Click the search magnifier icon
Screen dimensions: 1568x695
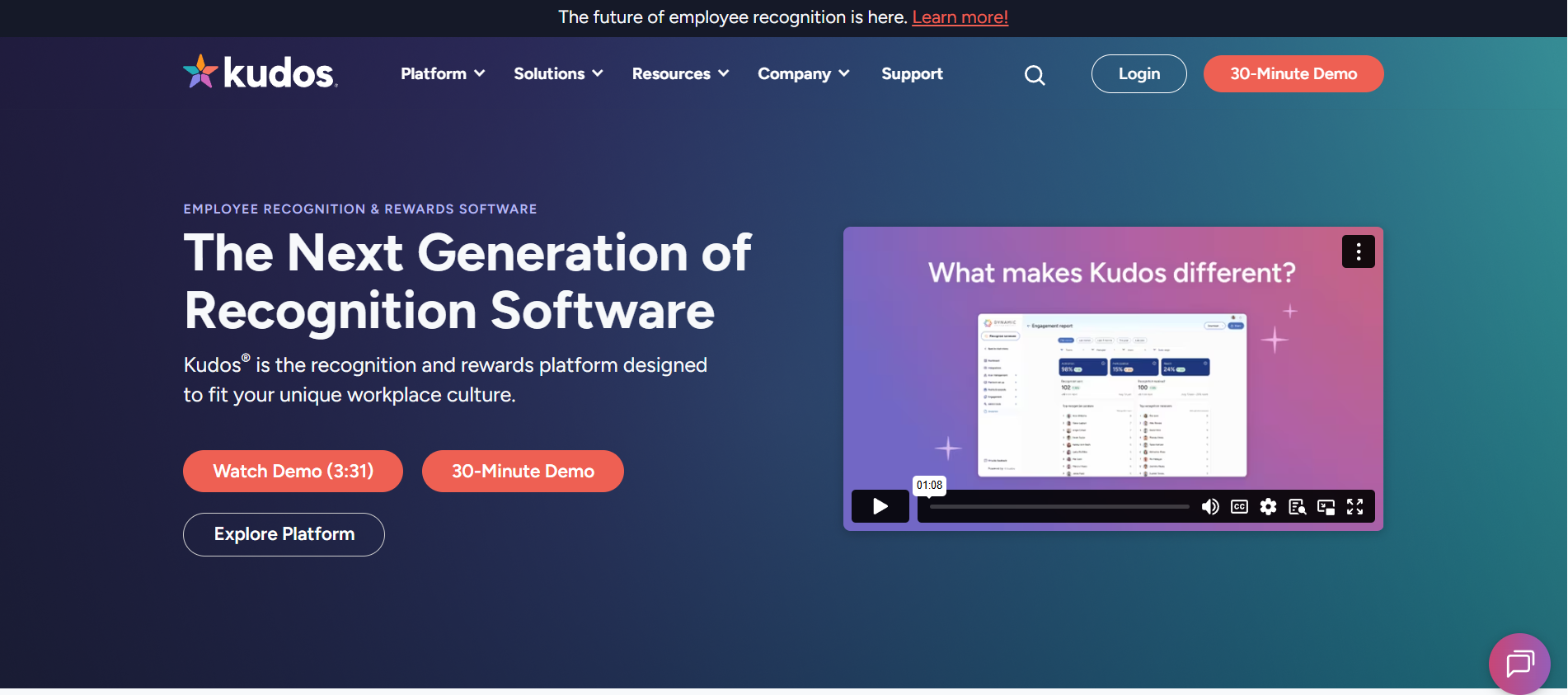1035,75
